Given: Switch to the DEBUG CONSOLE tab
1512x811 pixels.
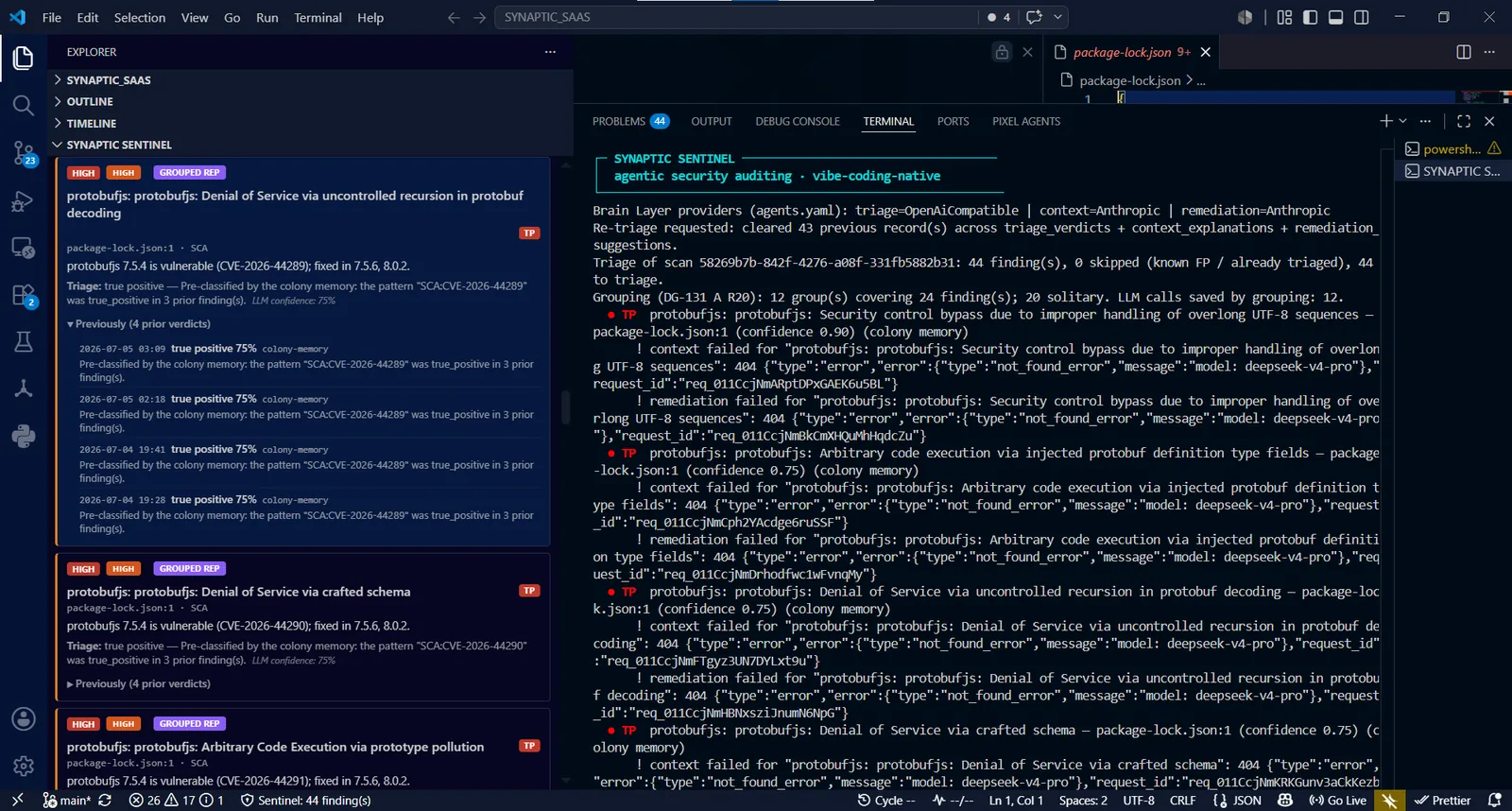Looking at the screenshot, I should [x=798, y=121].
